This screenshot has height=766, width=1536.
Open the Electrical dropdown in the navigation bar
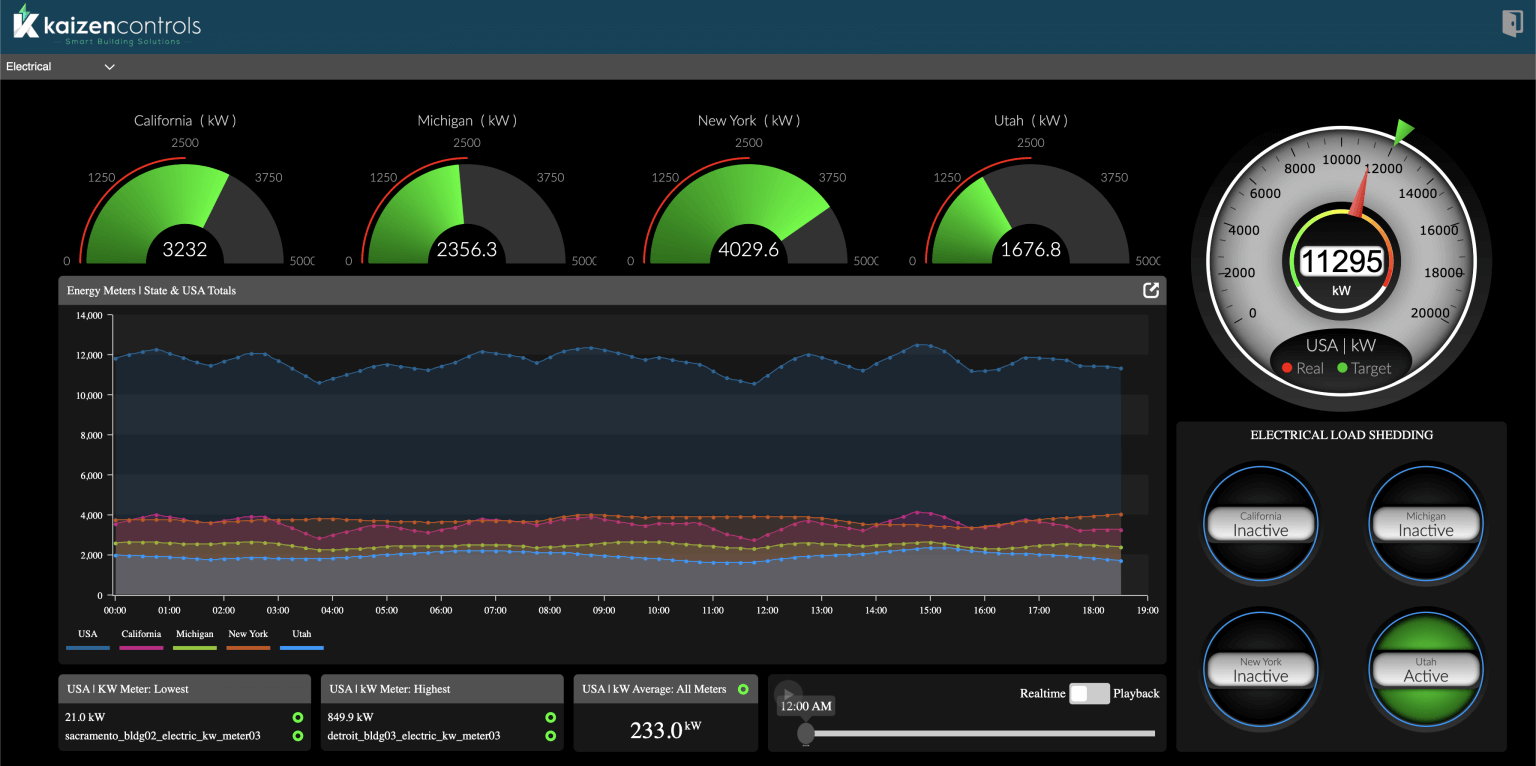[x=108, y=66]
